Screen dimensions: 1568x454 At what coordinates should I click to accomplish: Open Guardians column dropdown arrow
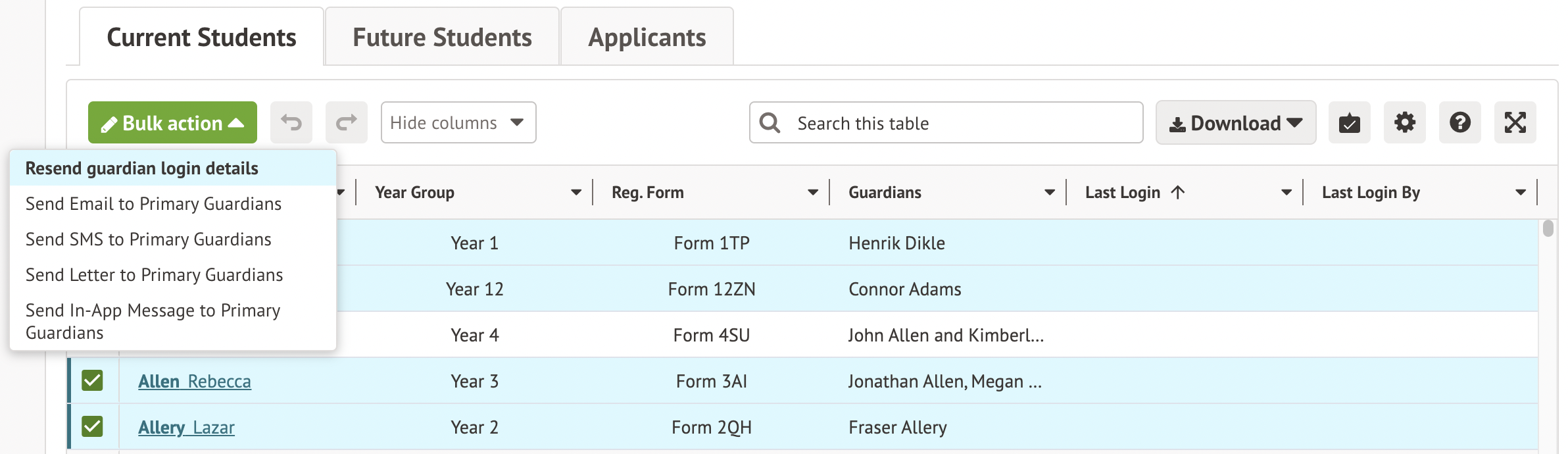1050,192
